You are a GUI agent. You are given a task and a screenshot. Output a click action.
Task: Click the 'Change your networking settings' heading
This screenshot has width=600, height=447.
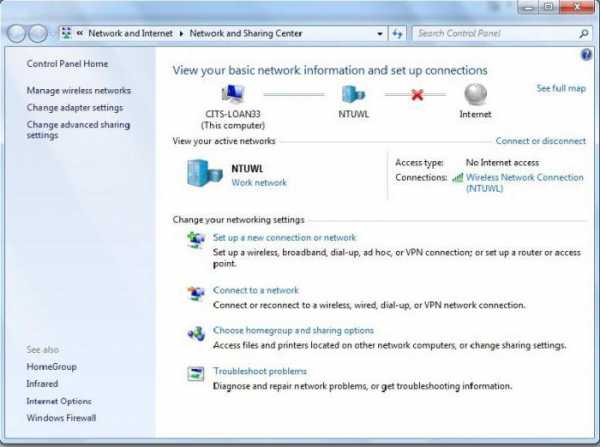238,220
